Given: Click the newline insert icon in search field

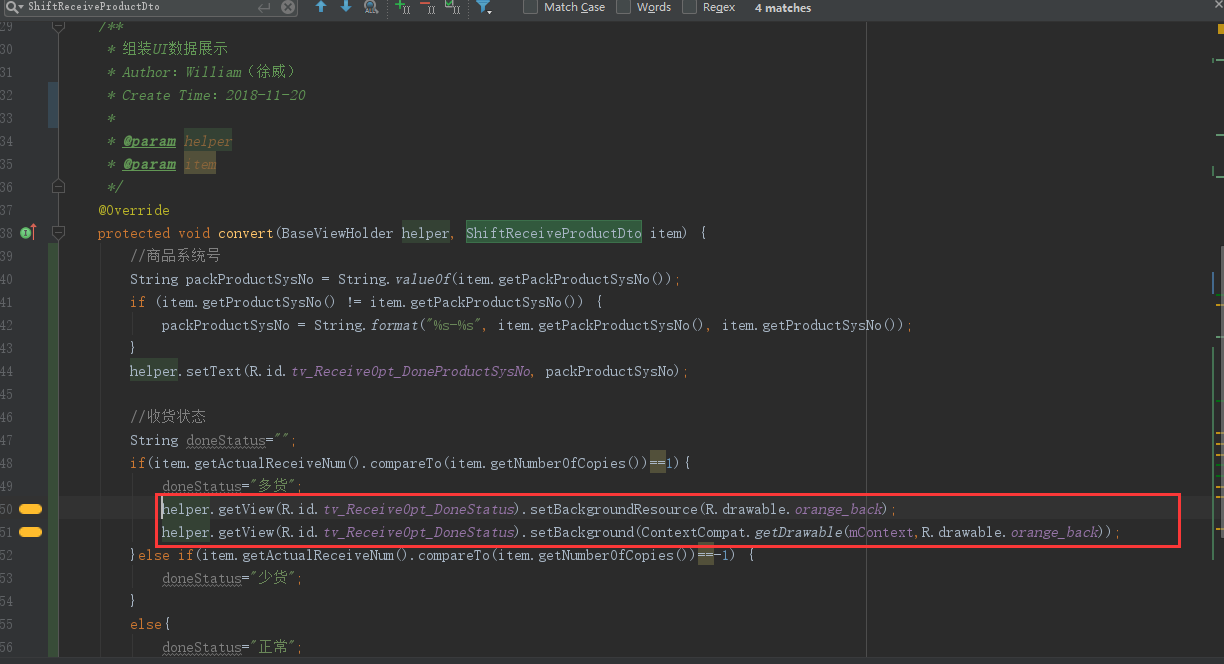Looking at the screenshot, I should pos(262,8).
